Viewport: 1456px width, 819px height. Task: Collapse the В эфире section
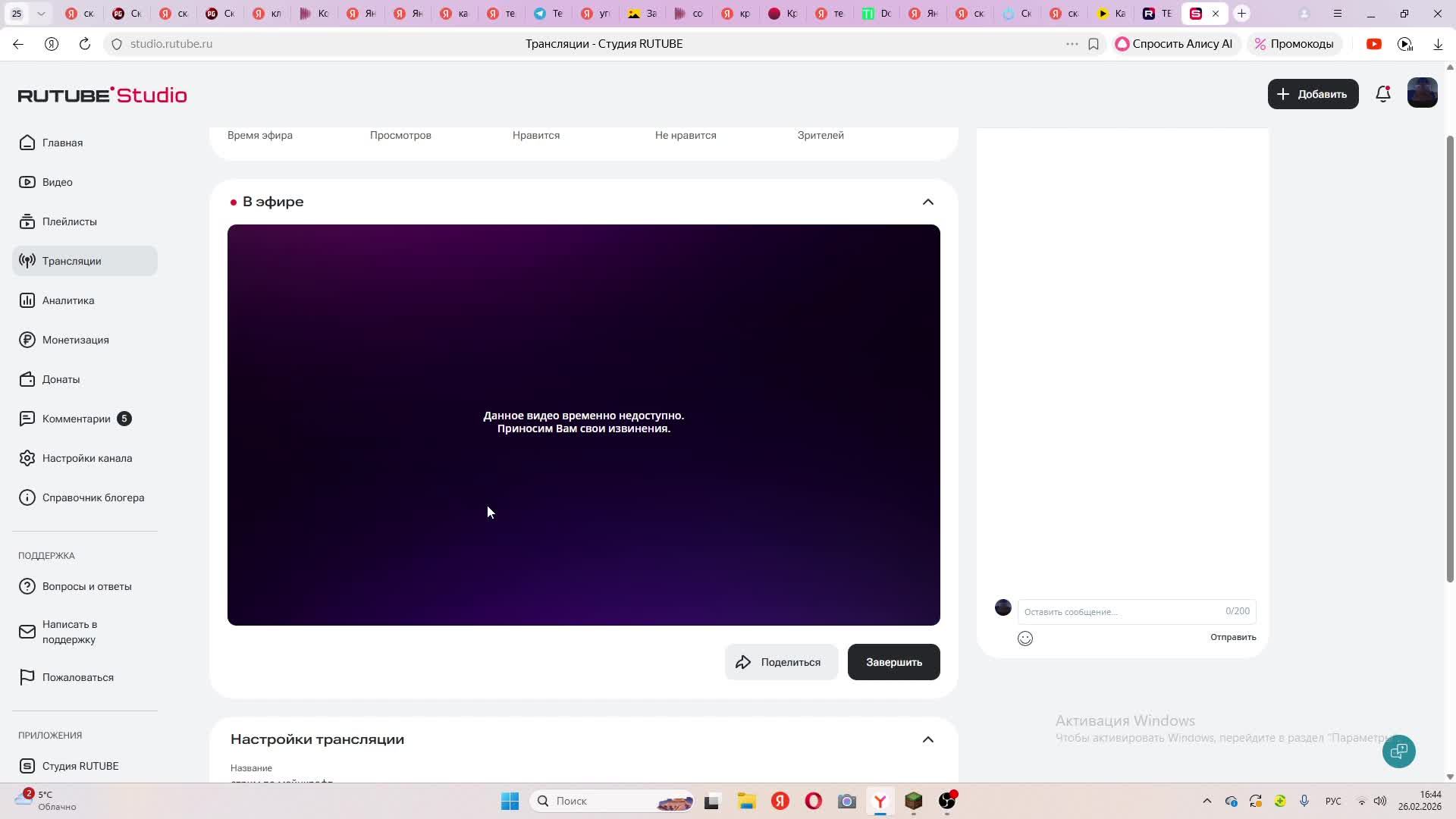[928, 202]
